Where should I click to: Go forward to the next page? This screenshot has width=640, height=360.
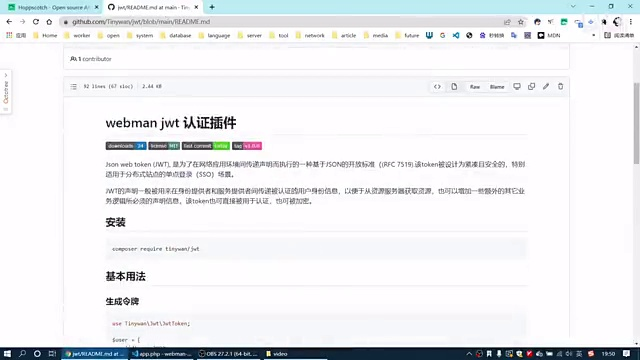coord(22,22)
